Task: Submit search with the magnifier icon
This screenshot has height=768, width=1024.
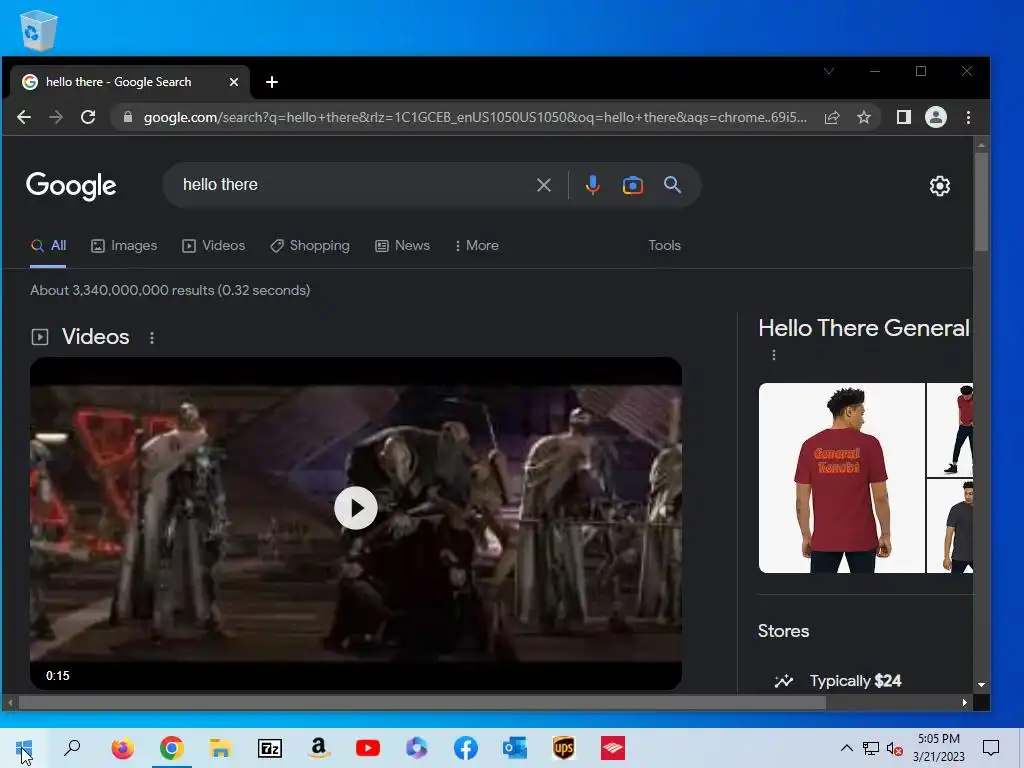Action: (672, 185)
